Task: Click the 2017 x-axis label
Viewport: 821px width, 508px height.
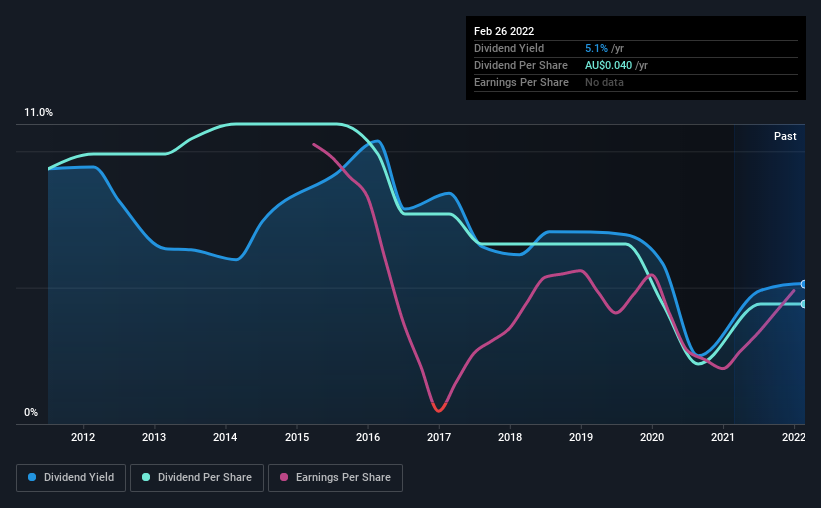Action: tap(439, 437)
